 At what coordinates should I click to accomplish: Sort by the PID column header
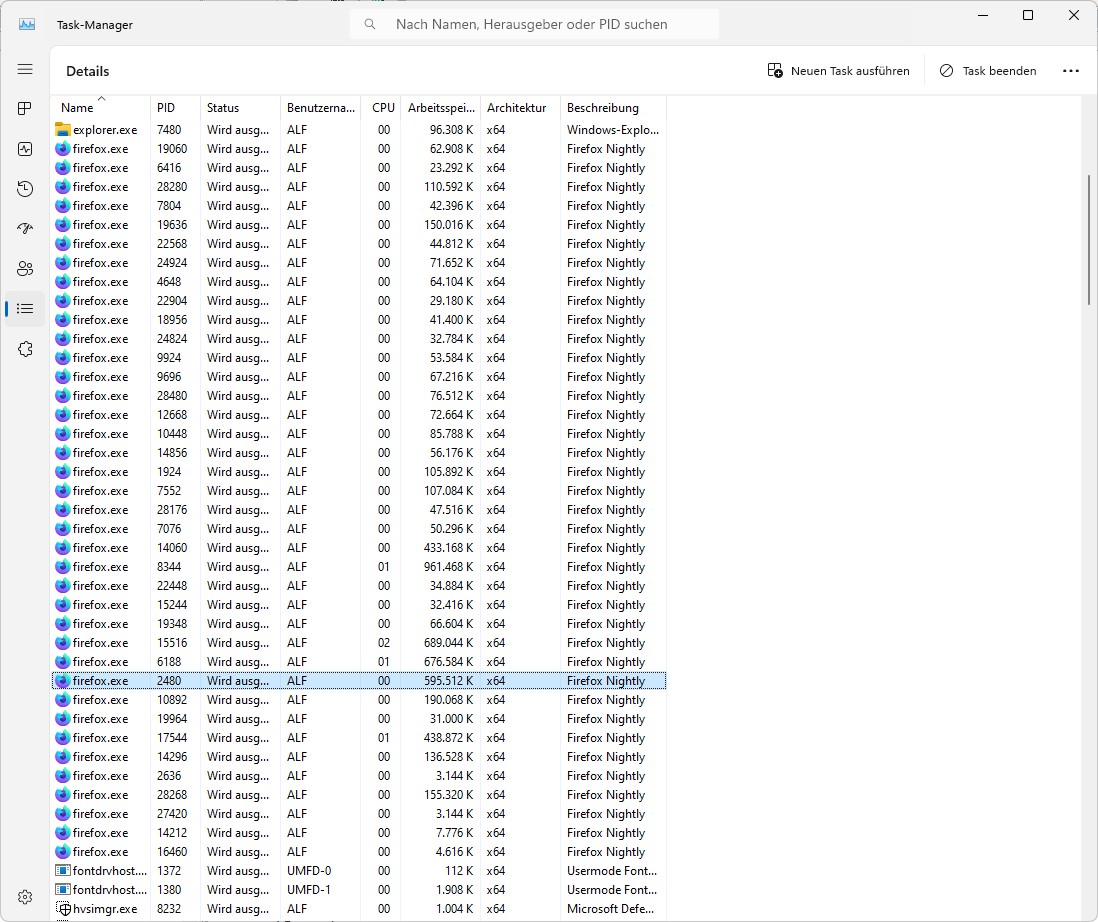point(175,108)
